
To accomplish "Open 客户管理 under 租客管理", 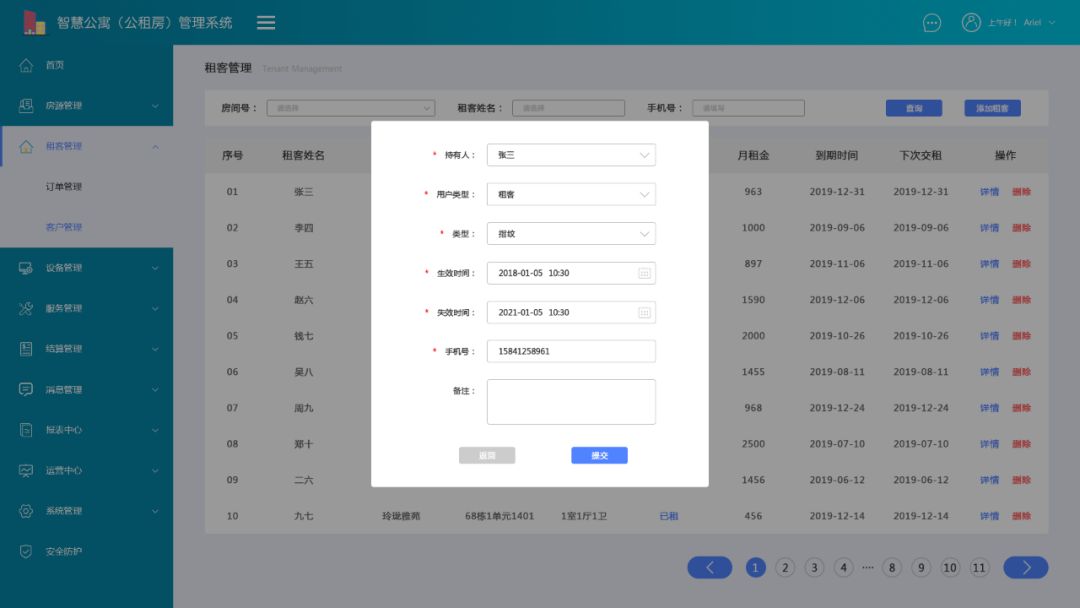I will click(x=65, y=227).
